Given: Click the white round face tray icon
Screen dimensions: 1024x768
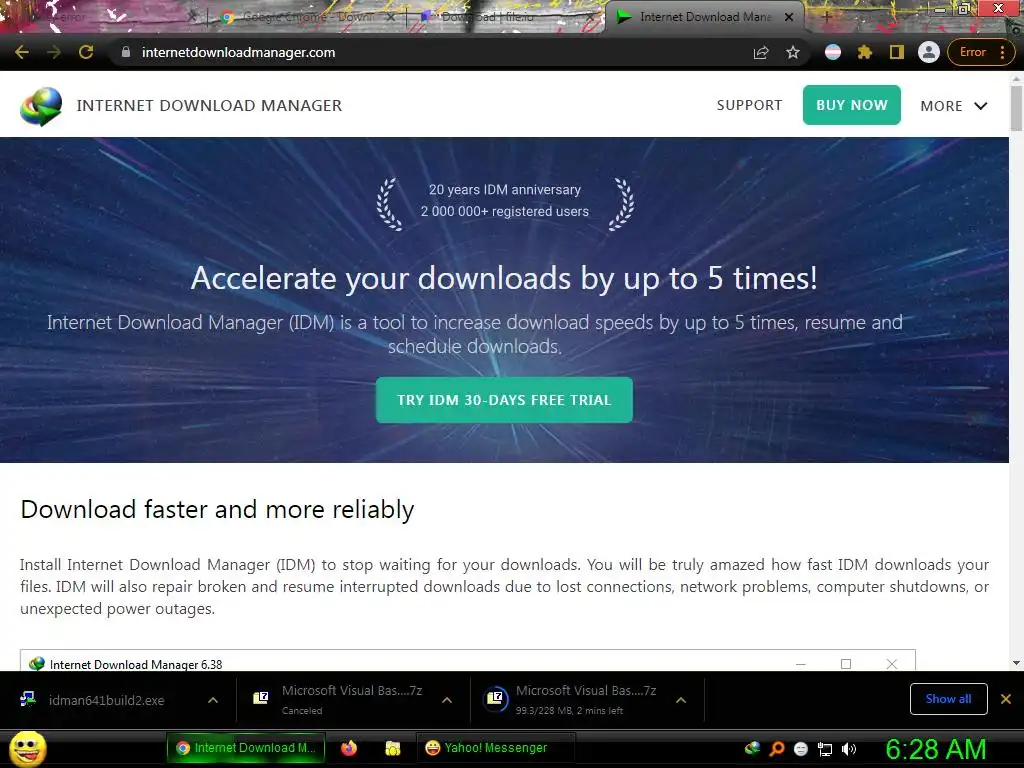Looking at the screenshot, I should [x=801, y=749].
